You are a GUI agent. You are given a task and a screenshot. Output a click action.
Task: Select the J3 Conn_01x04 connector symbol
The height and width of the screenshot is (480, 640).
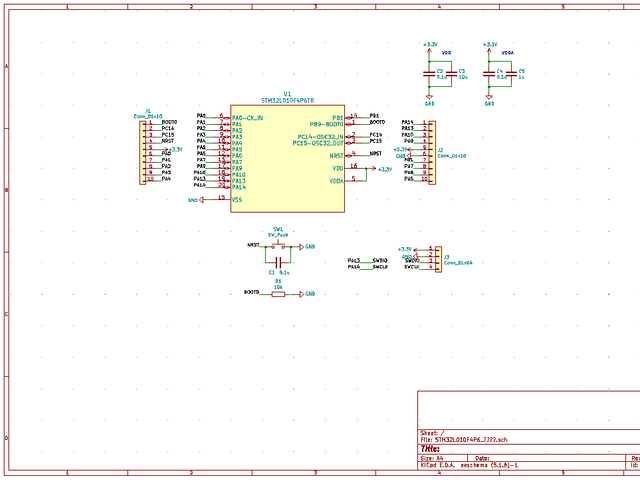[x=438, y=259]
